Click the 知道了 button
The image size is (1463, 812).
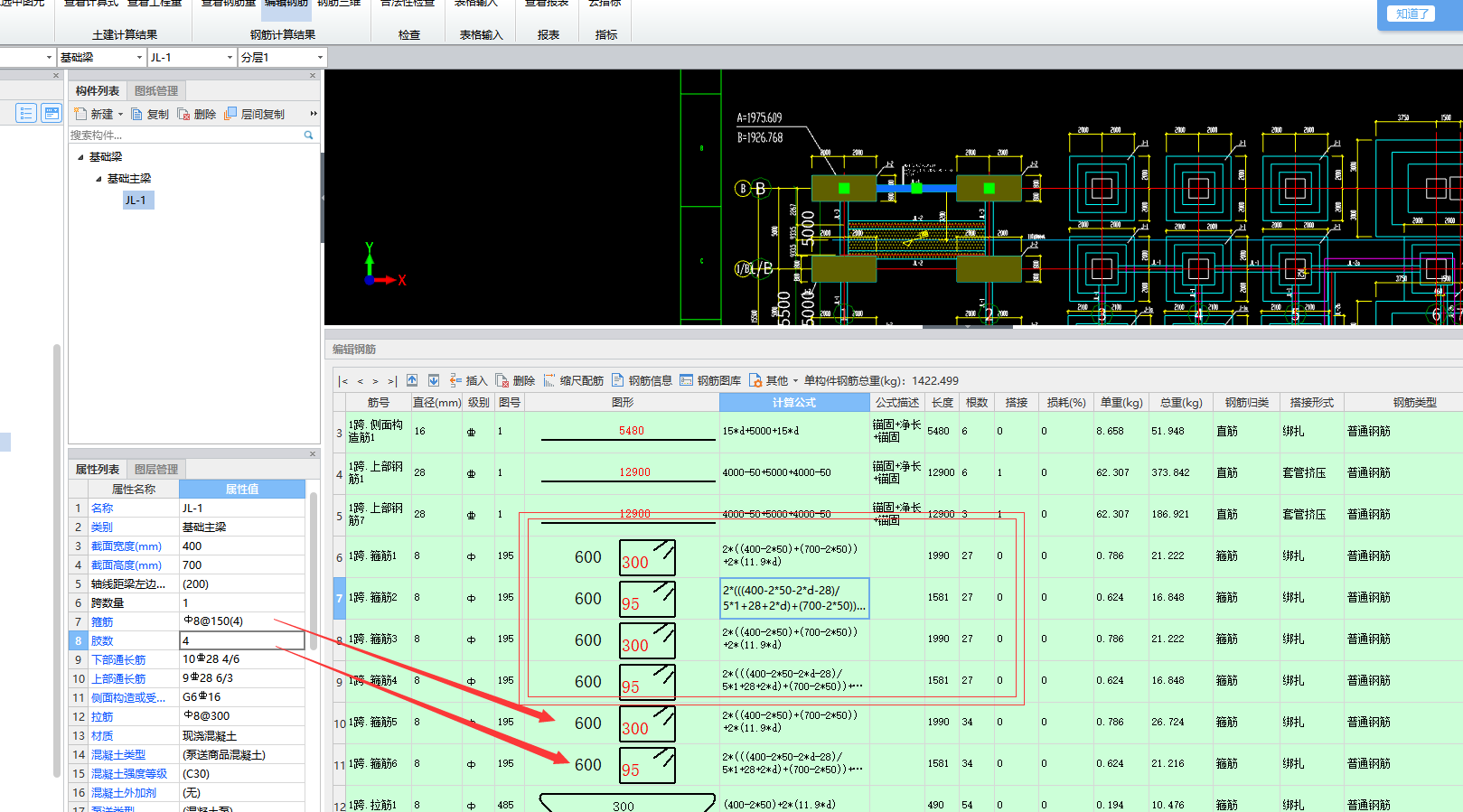pyautogui.click(x=1411, y=14)
